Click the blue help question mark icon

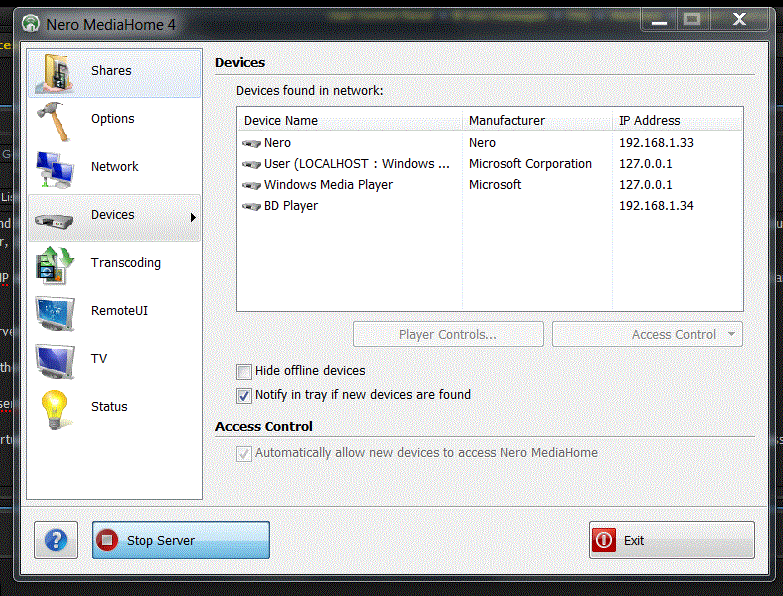click(x=56, y=540)
